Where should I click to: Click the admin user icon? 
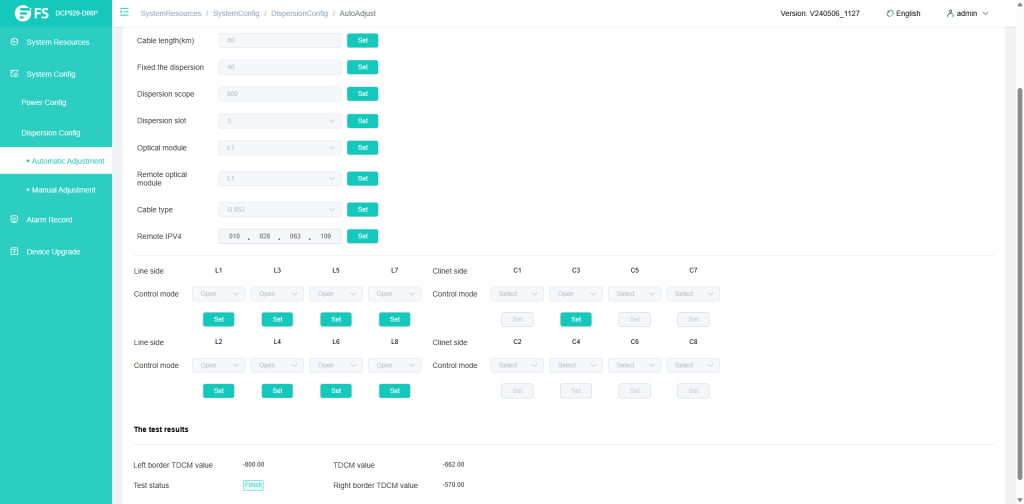point(949,13)
